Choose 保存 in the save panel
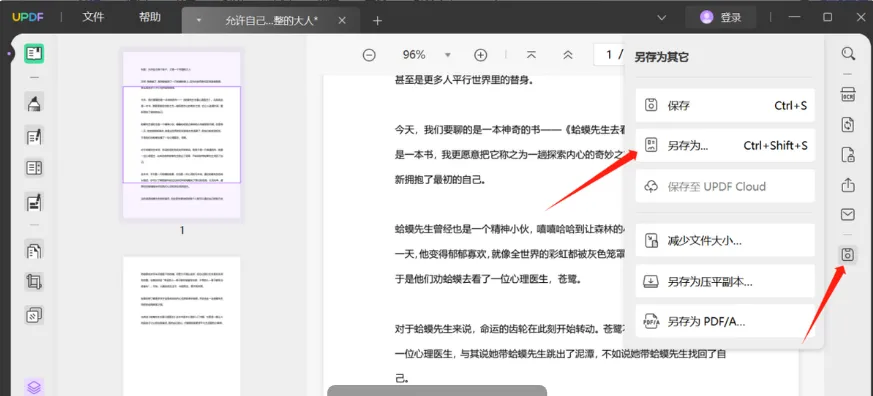This screenshot has height=396, width=873. pos(725,105)
